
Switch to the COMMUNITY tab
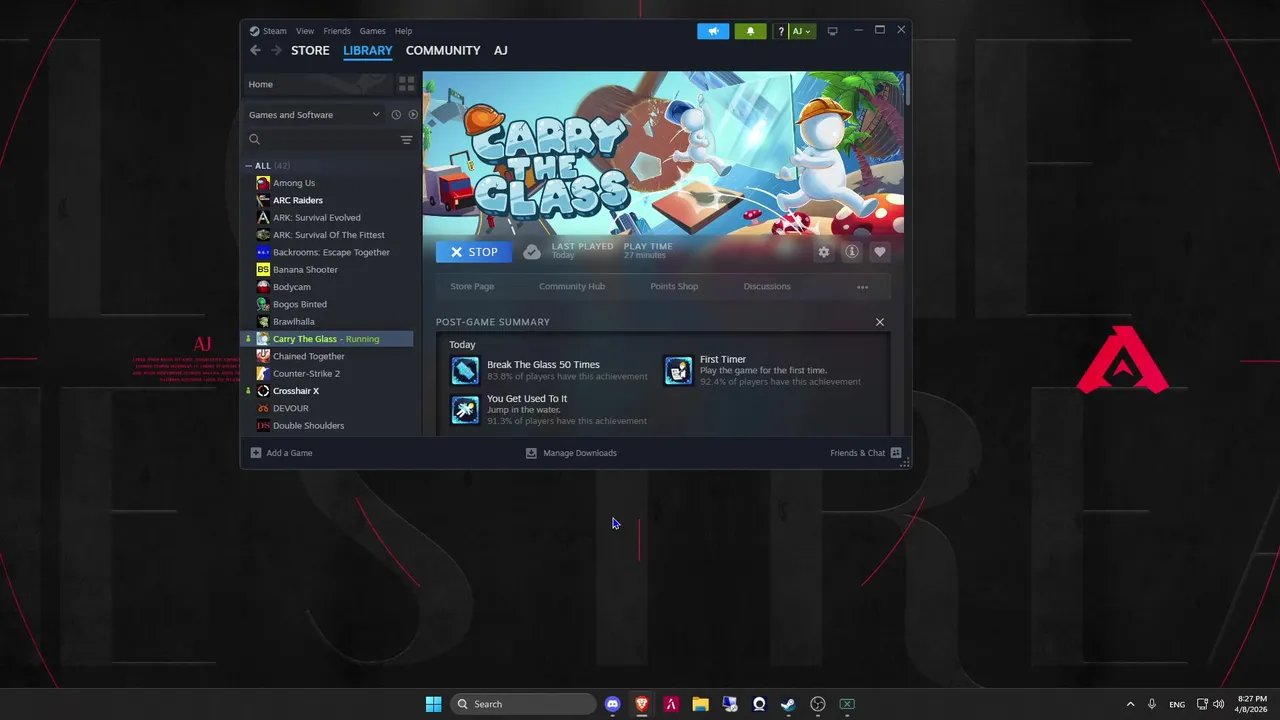click(443, 50)
